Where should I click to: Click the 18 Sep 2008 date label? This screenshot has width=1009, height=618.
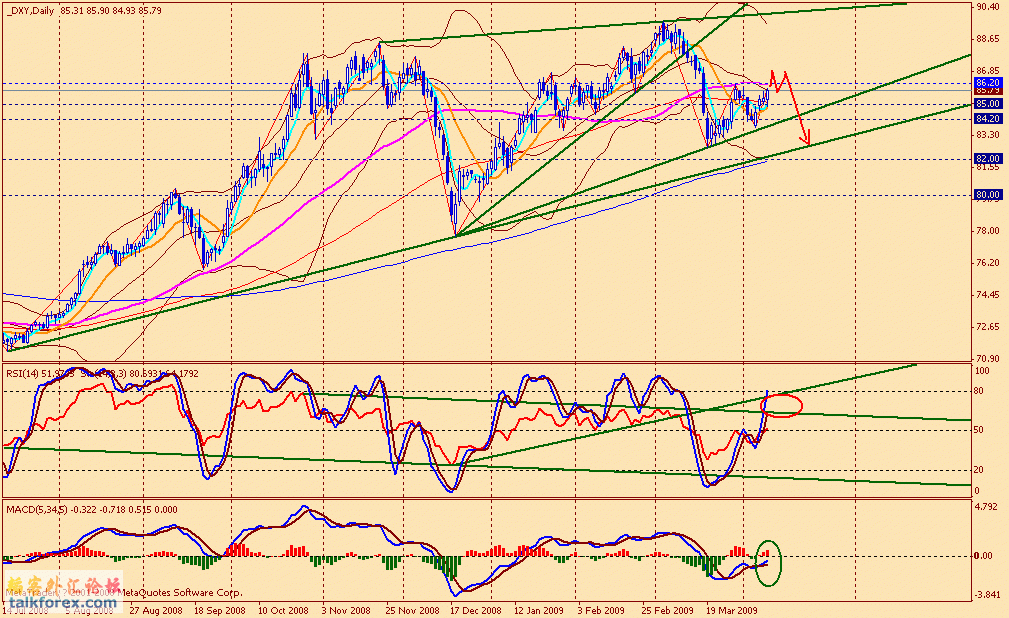[x=219, y=610]
